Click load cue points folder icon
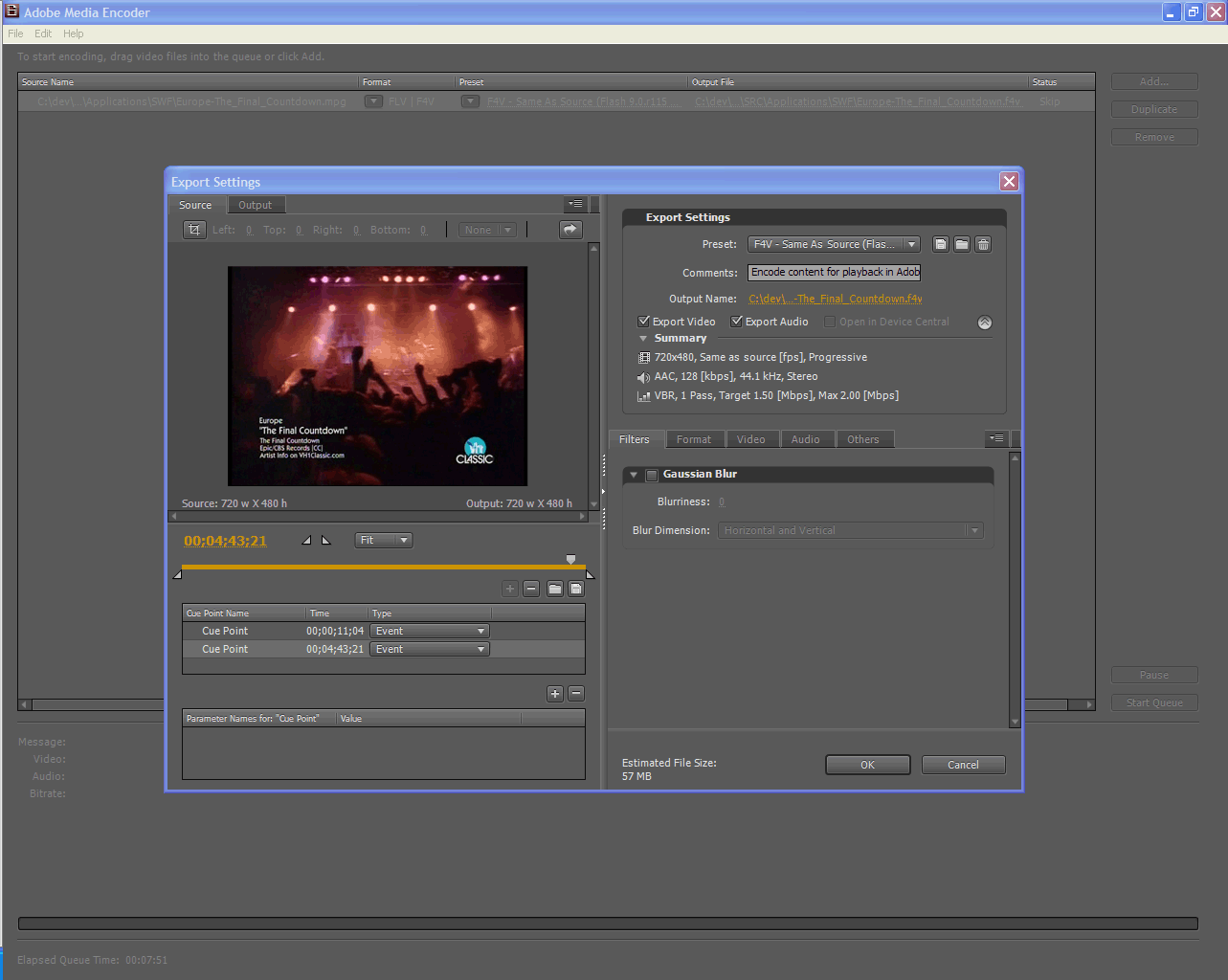Screen dimensions: 1228x980 coord(555,589)
